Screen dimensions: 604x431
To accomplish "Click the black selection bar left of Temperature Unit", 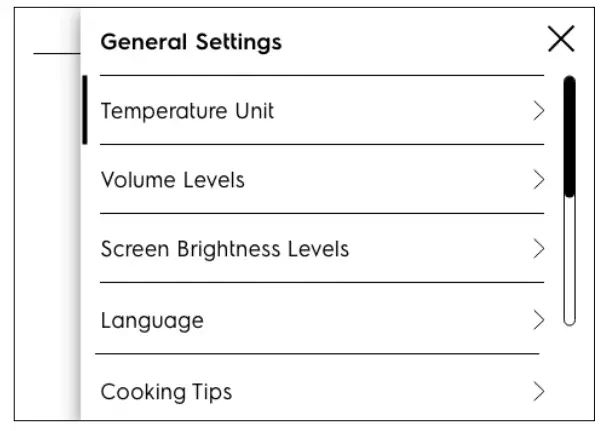I will click(x=85, y=110).
